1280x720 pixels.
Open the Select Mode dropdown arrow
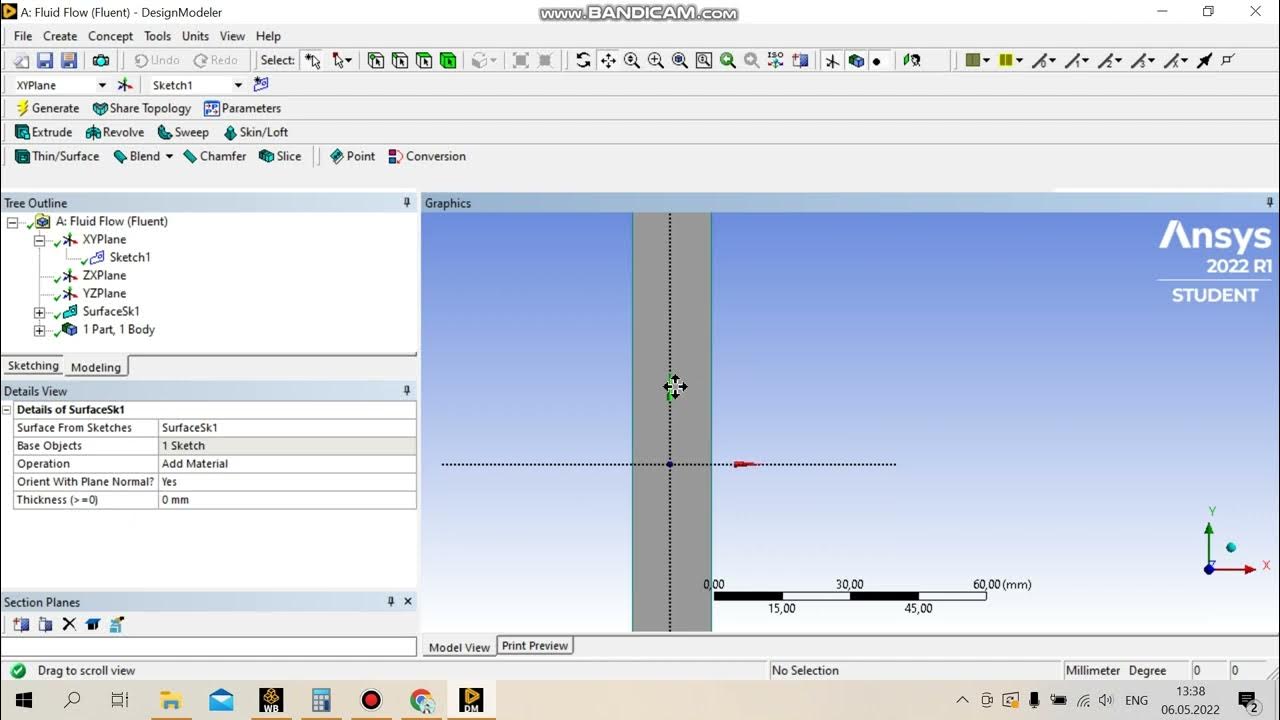[x=350, y=61]
